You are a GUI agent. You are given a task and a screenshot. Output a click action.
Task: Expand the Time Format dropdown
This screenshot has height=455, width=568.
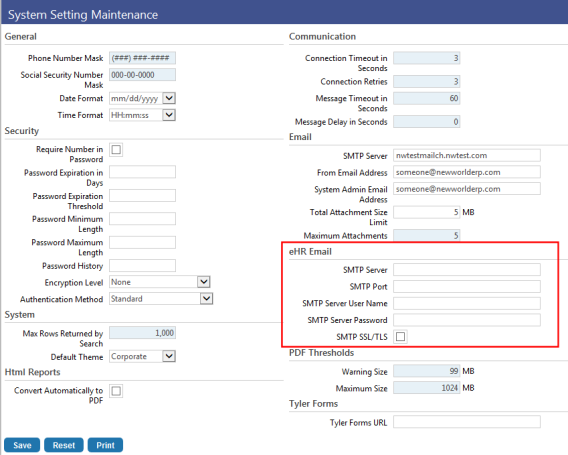point(142,115)
